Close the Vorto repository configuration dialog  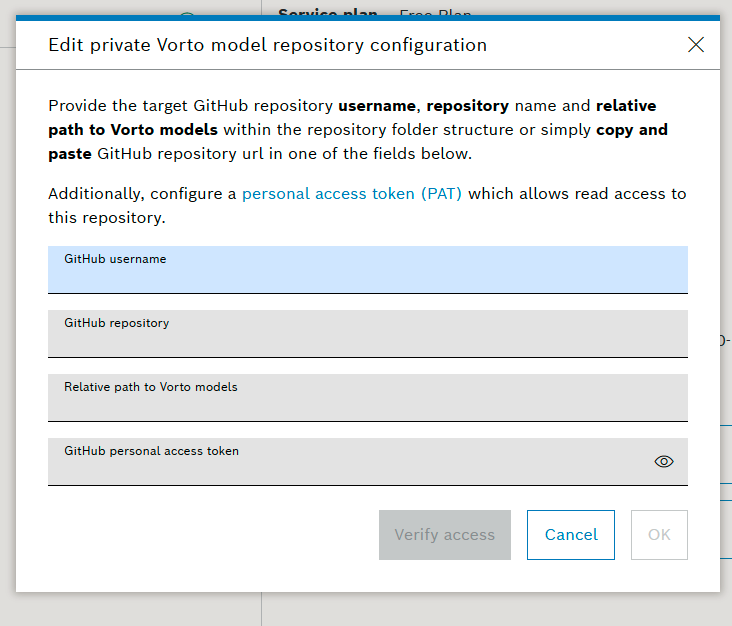[x=696, y=45]
